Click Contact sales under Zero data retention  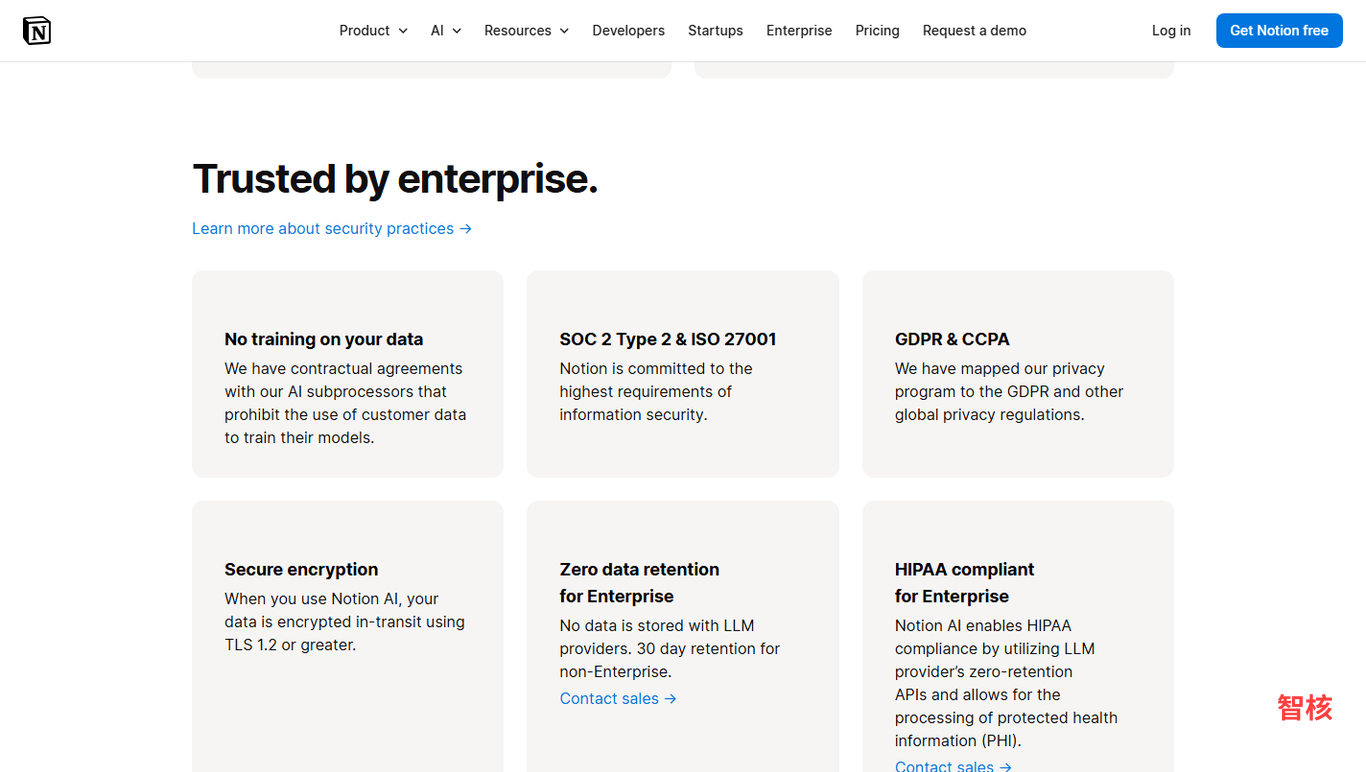point(618,699)
